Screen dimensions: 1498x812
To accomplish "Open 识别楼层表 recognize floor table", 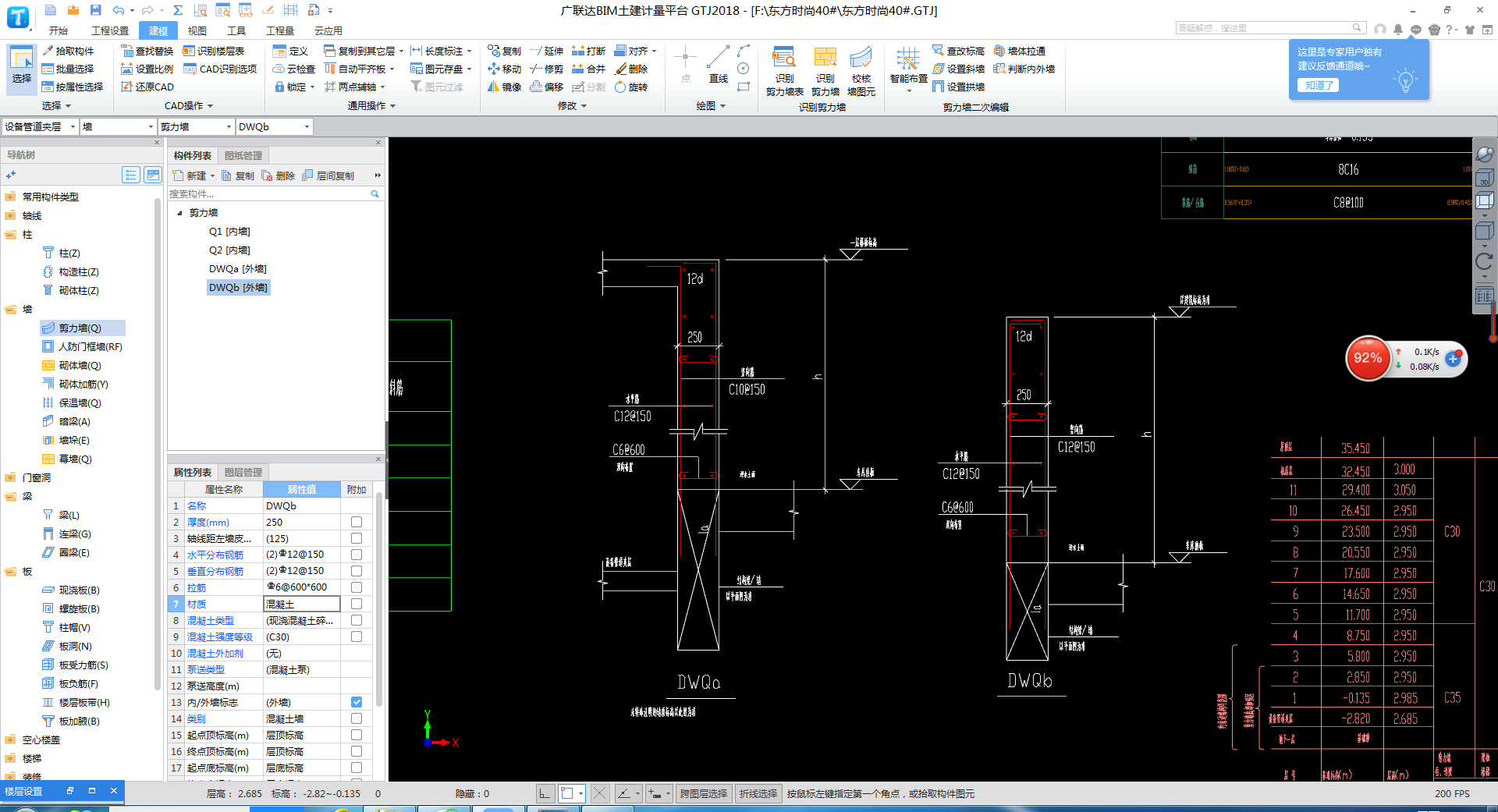I will click(x=214, y=51).
